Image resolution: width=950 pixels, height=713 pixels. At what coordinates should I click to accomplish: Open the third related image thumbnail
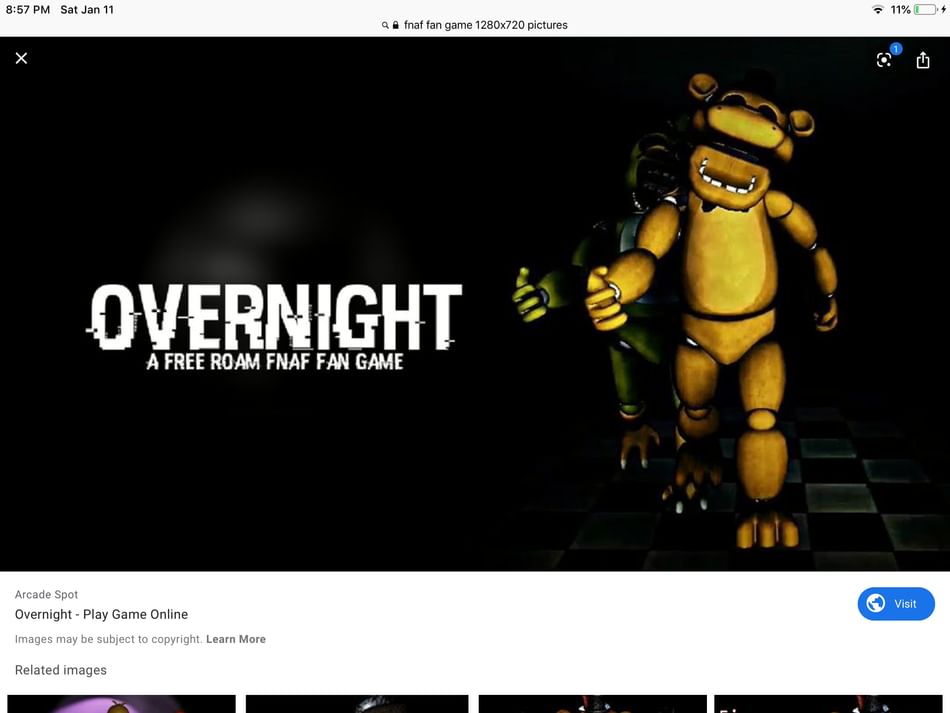pos(593,704)
